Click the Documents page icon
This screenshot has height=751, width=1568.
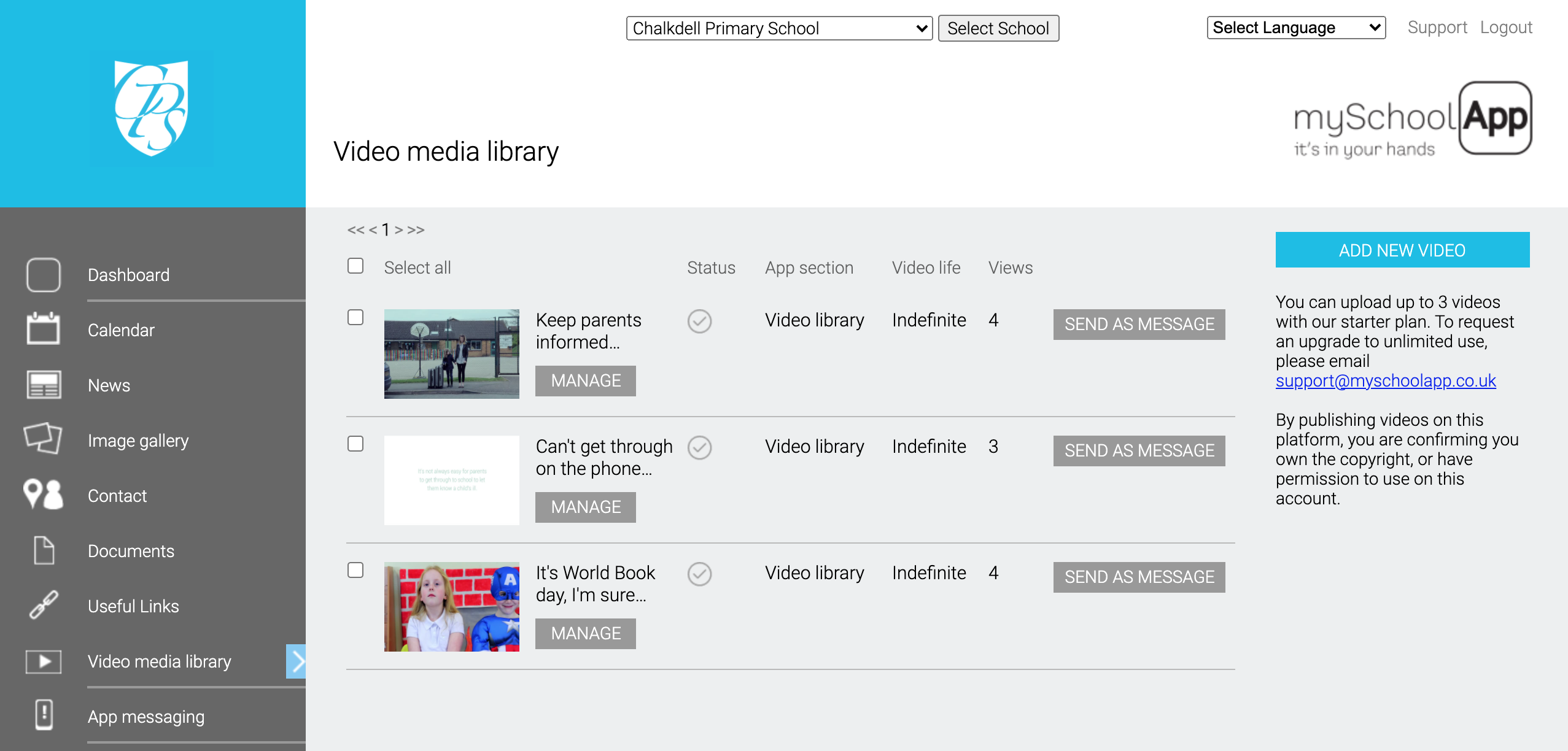point(43,550)
